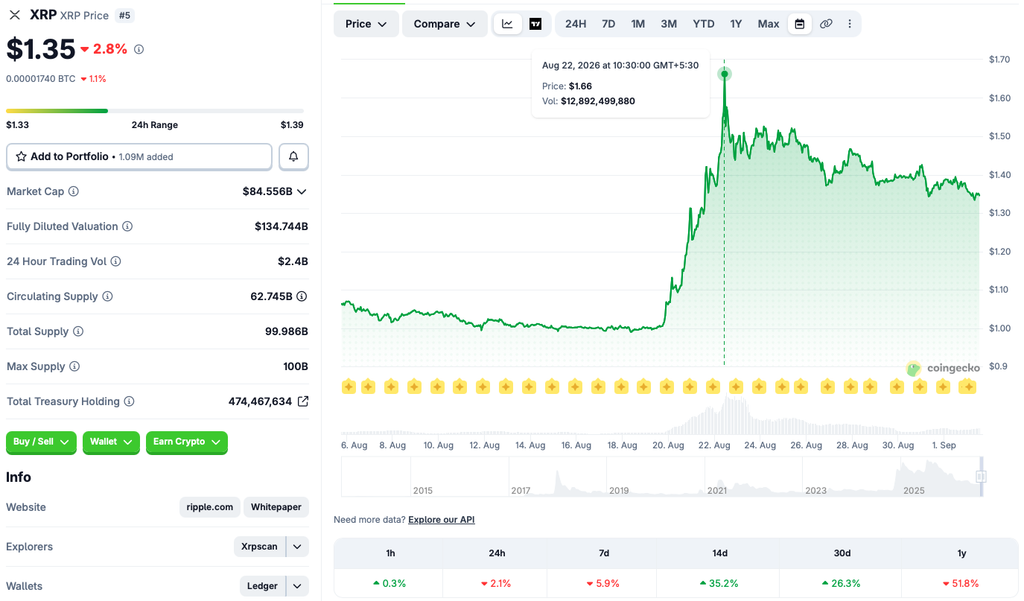
Task: Open Total Treasury Holding info icon
Action: tap(129, 401)
